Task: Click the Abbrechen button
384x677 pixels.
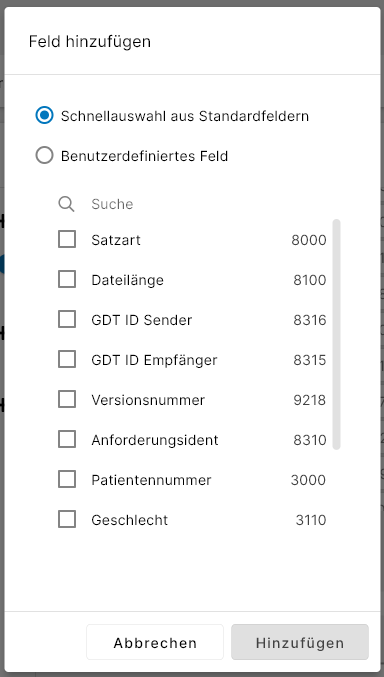Action: [155, 642]
